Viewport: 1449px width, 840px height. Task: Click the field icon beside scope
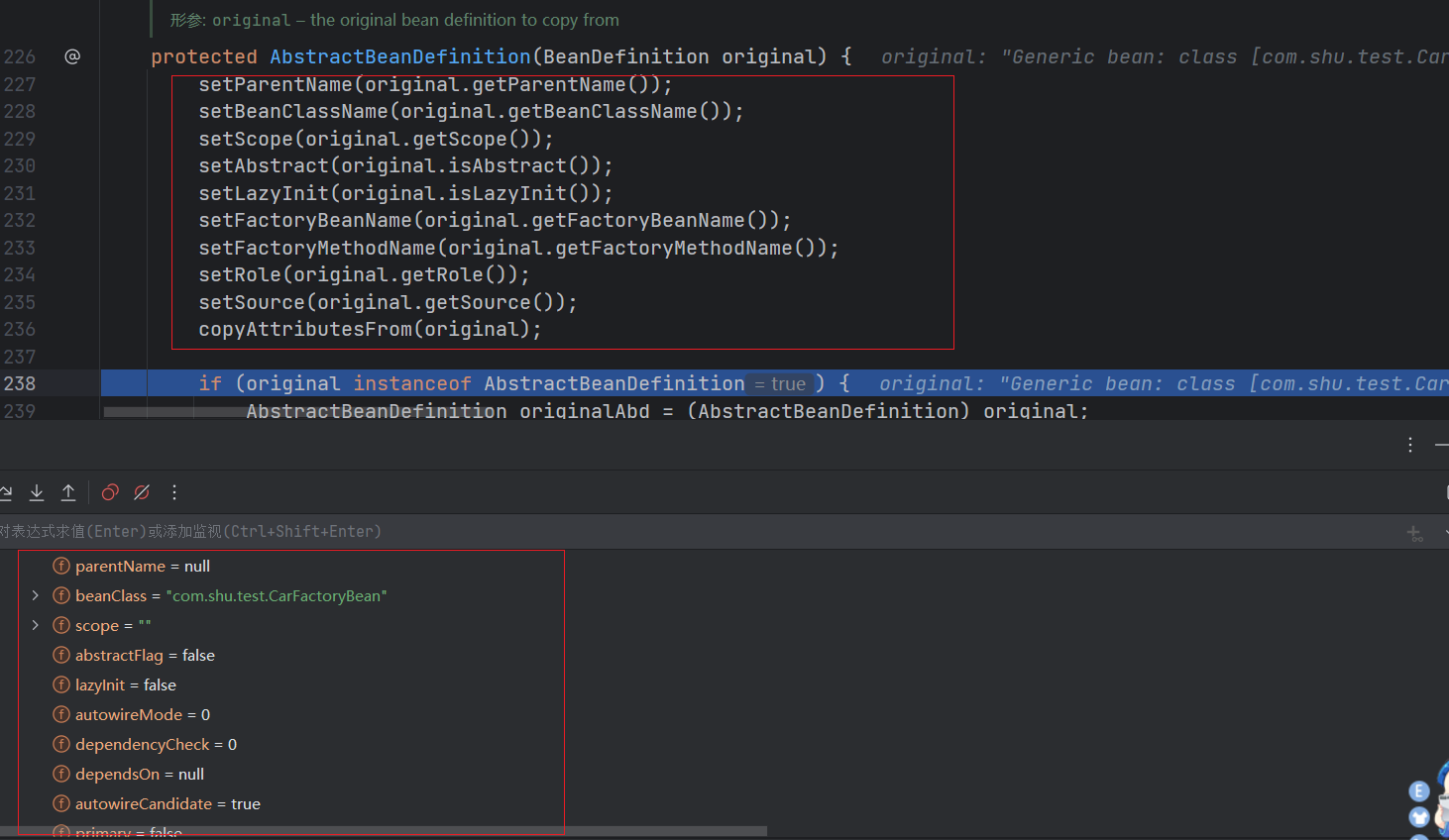(61, 625)
